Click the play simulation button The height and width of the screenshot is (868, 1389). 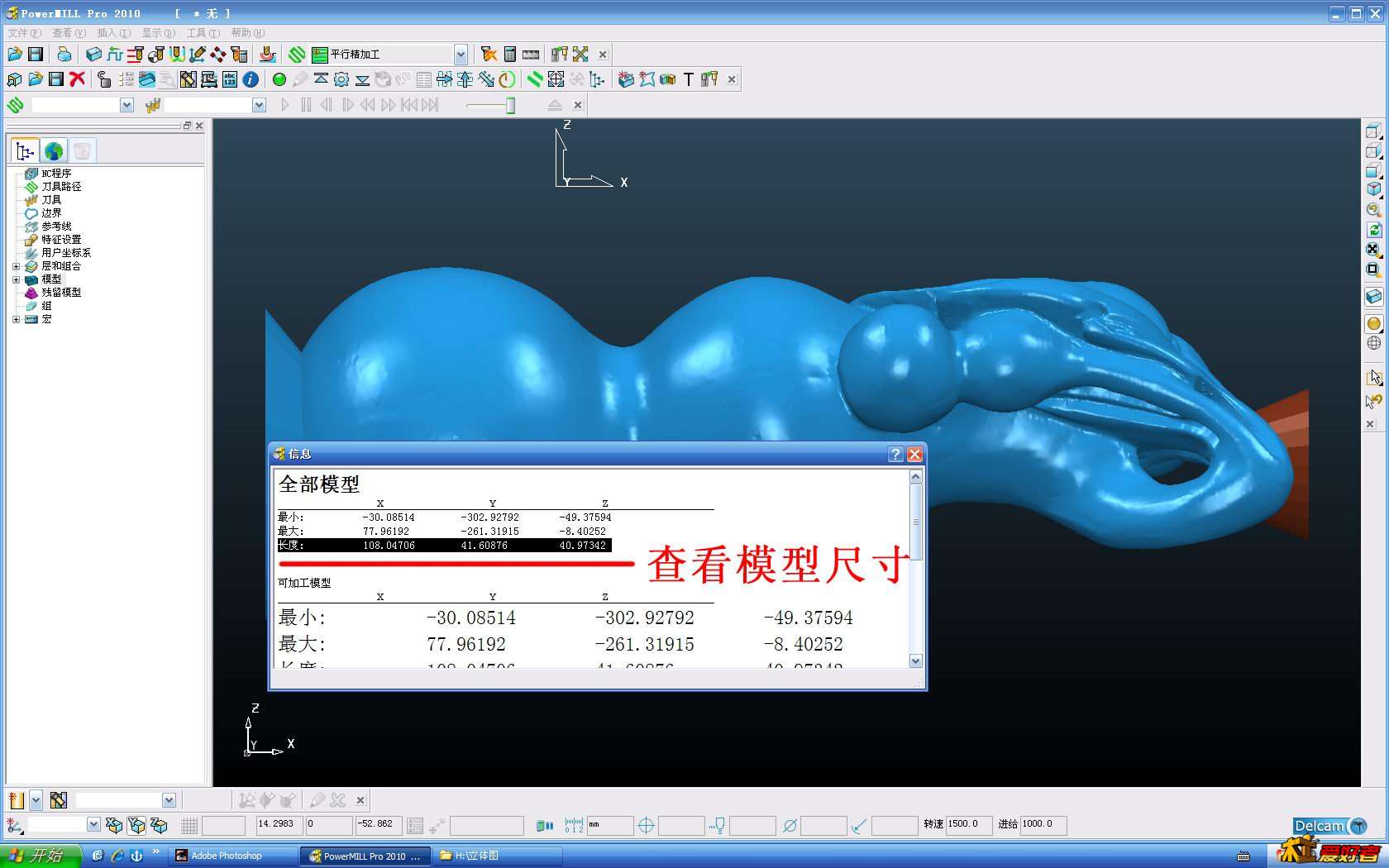click(x=285, y=105)
